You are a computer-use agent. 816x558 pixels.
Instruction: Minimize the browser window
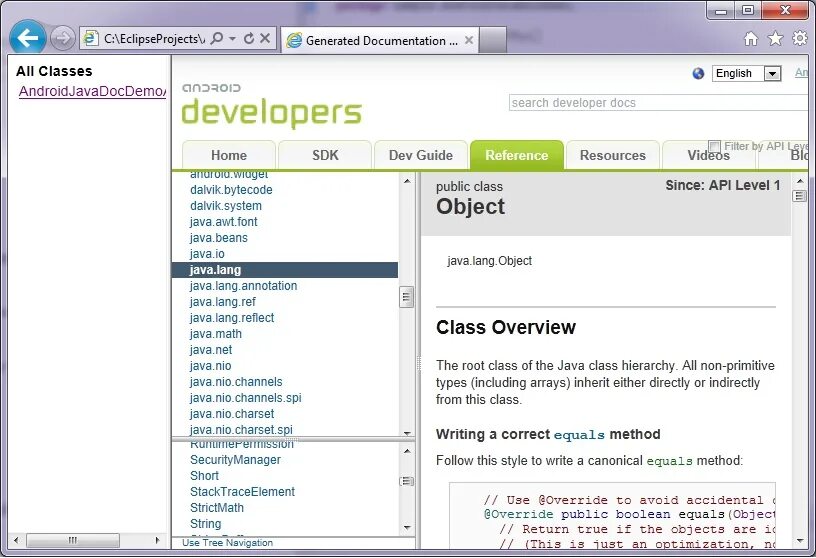pyautogui.click(x=721, y=10)
